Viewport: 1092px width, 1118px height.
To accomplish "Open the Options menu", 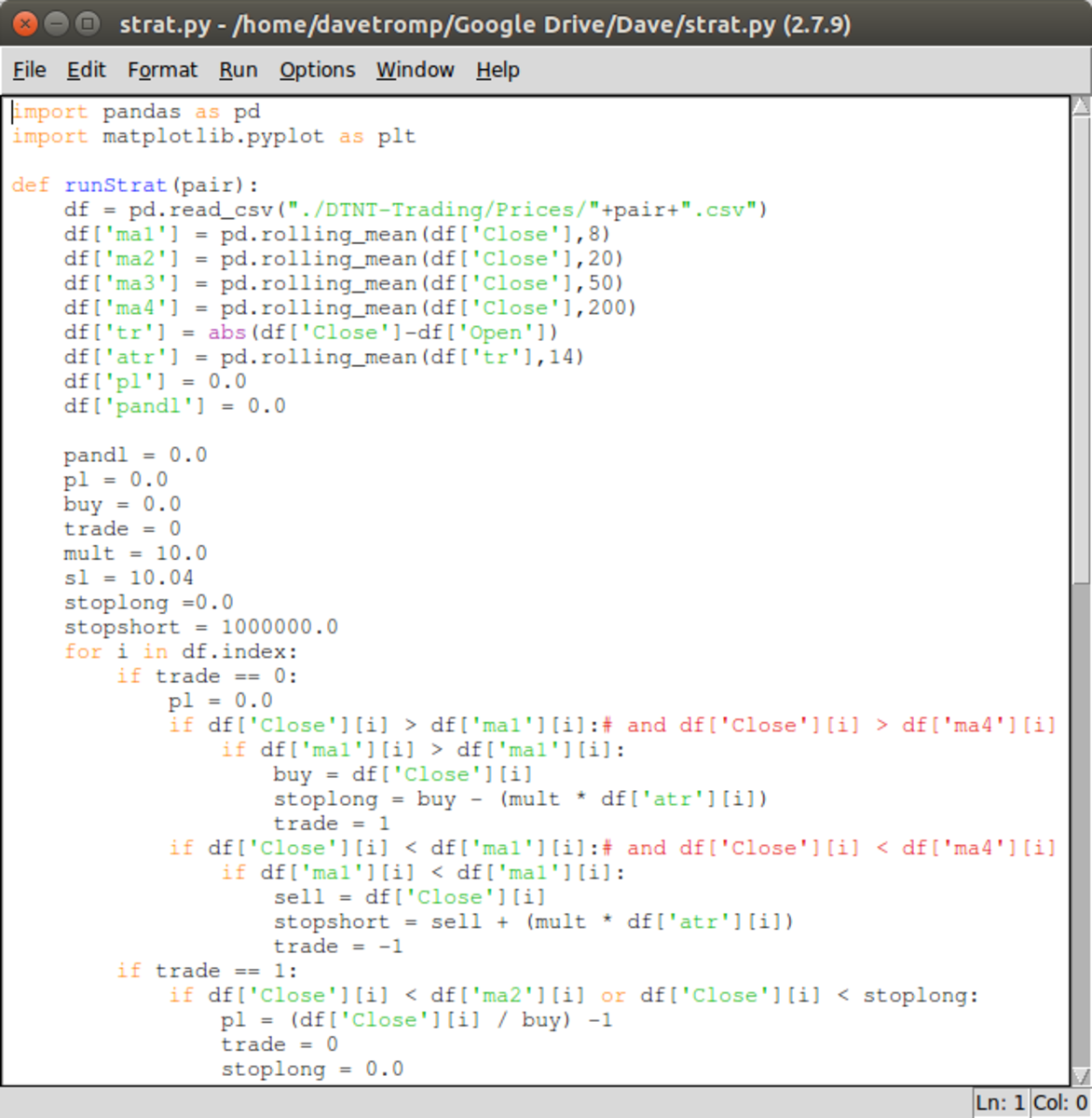I will (x=317, y=70).
